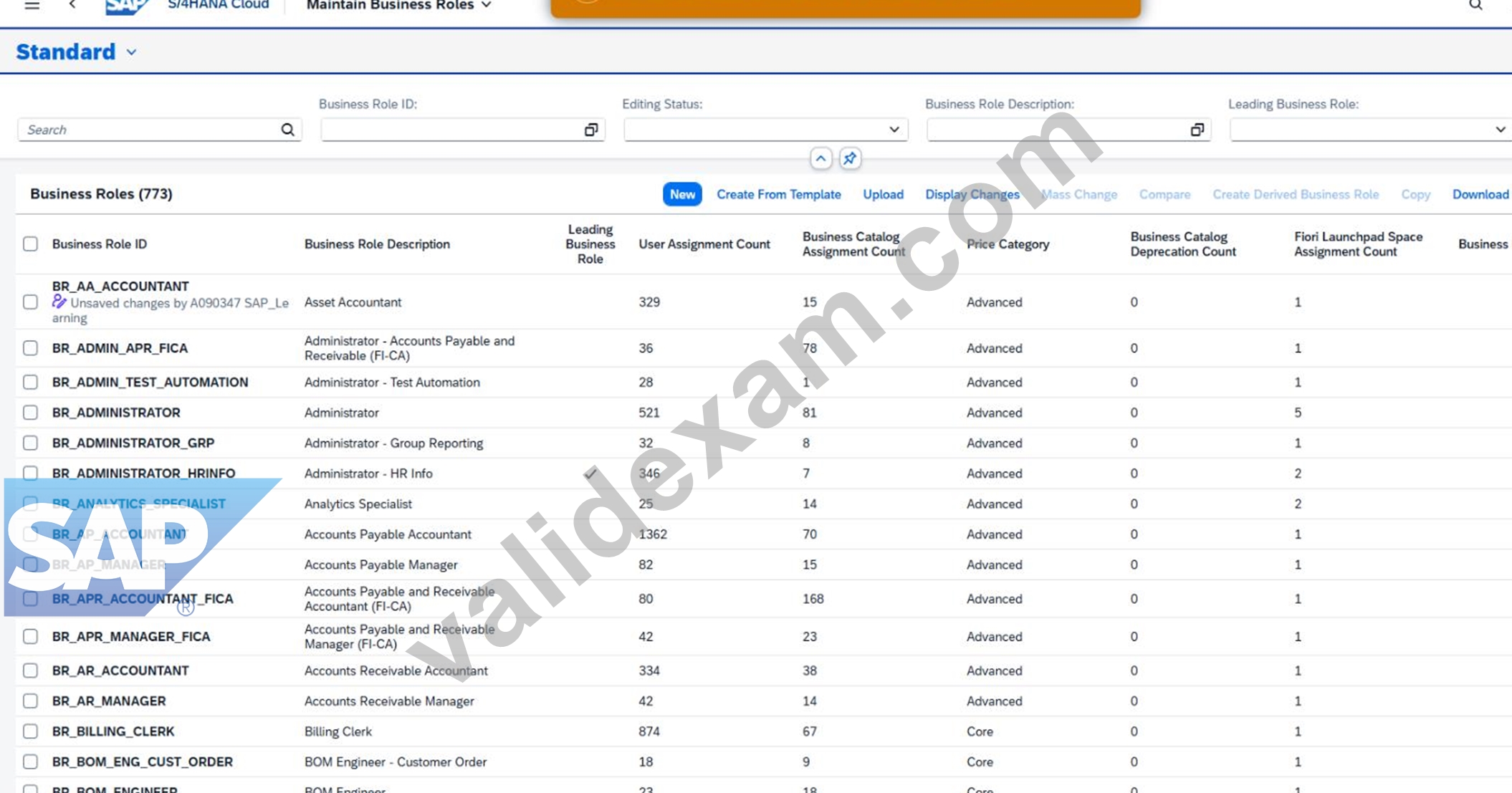Screen dimensions: 1512x793
Task: Select all rows via header checkbox
Action: click(x=30, y=244)
